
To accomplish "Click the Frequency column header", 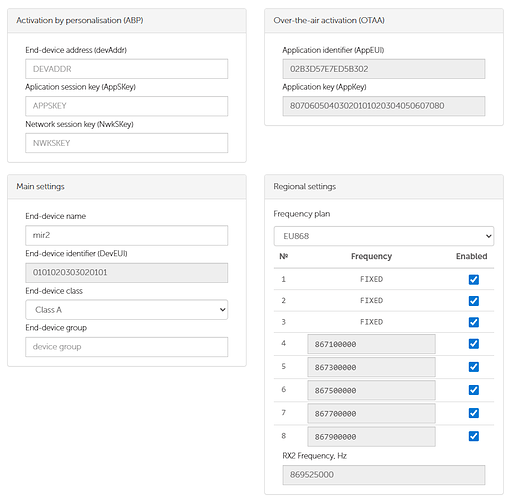I will coord(371,256).
